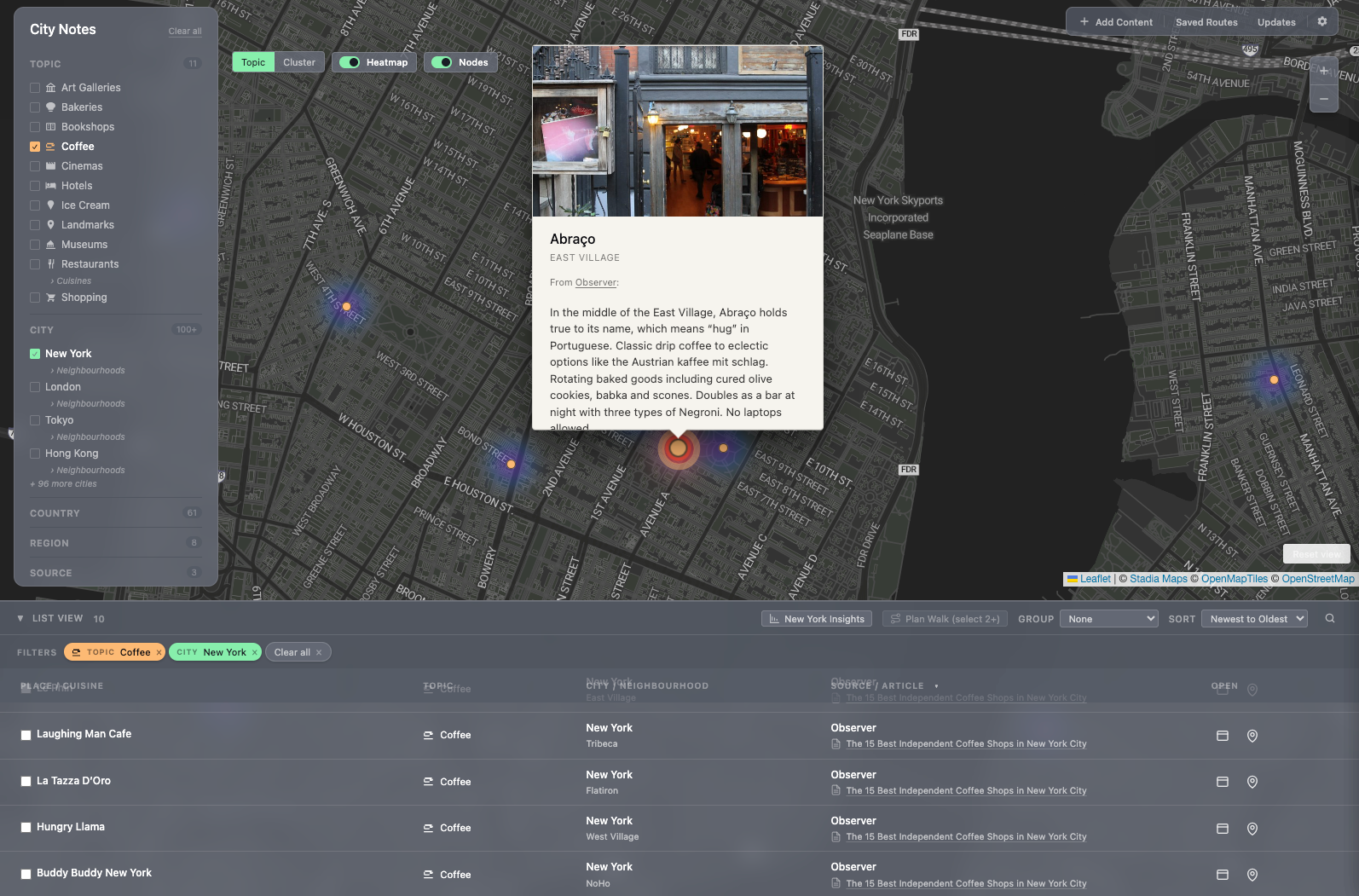The height and width of the screenshot is (896, 1359).
Task: Open the list search magnifier icon
Action: pyautogui.click(x=1329, y=619)
